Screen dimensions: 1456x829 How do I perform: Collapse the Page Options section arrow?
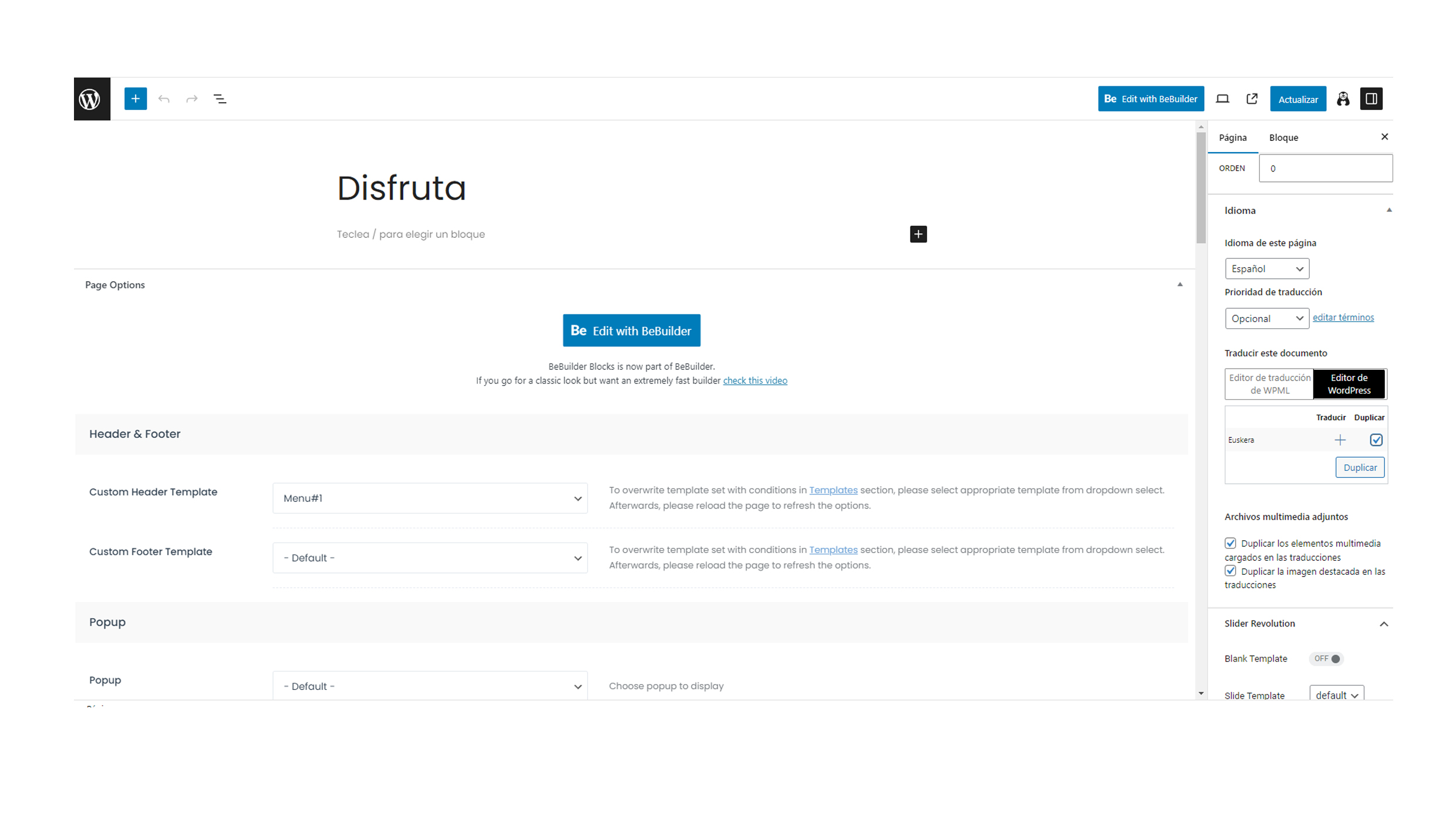tap(1179, 285)
